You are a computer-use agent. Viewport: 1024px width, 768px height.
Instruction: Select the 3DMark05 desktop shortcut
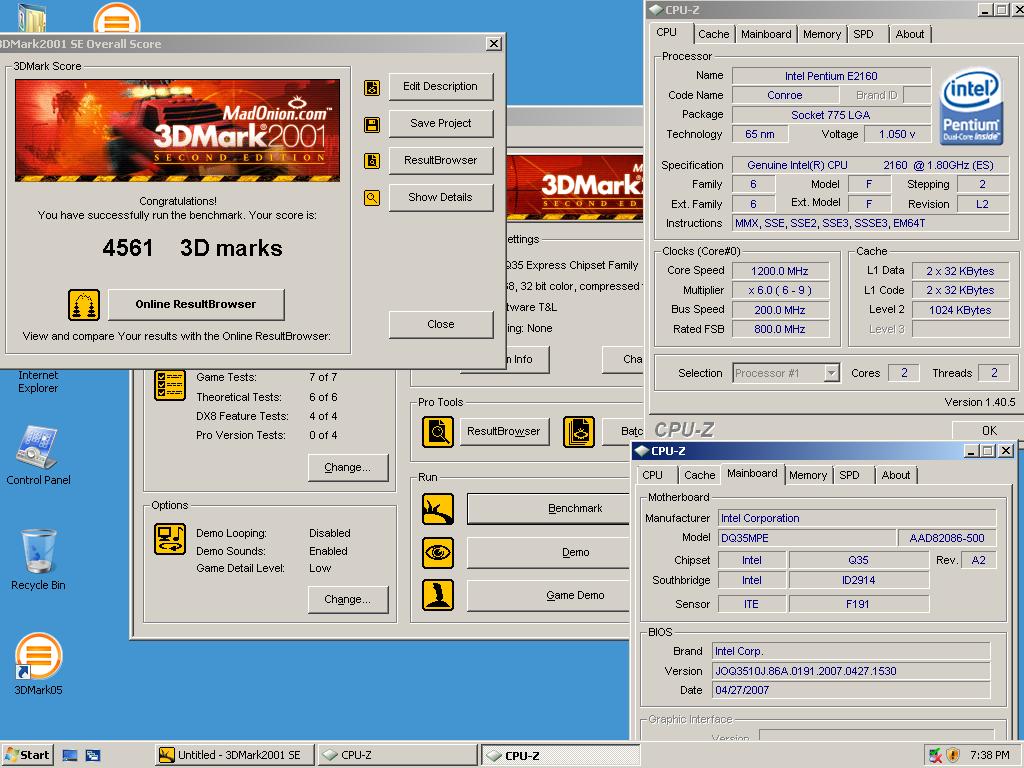pyautogui.click(x=38, y=664)
